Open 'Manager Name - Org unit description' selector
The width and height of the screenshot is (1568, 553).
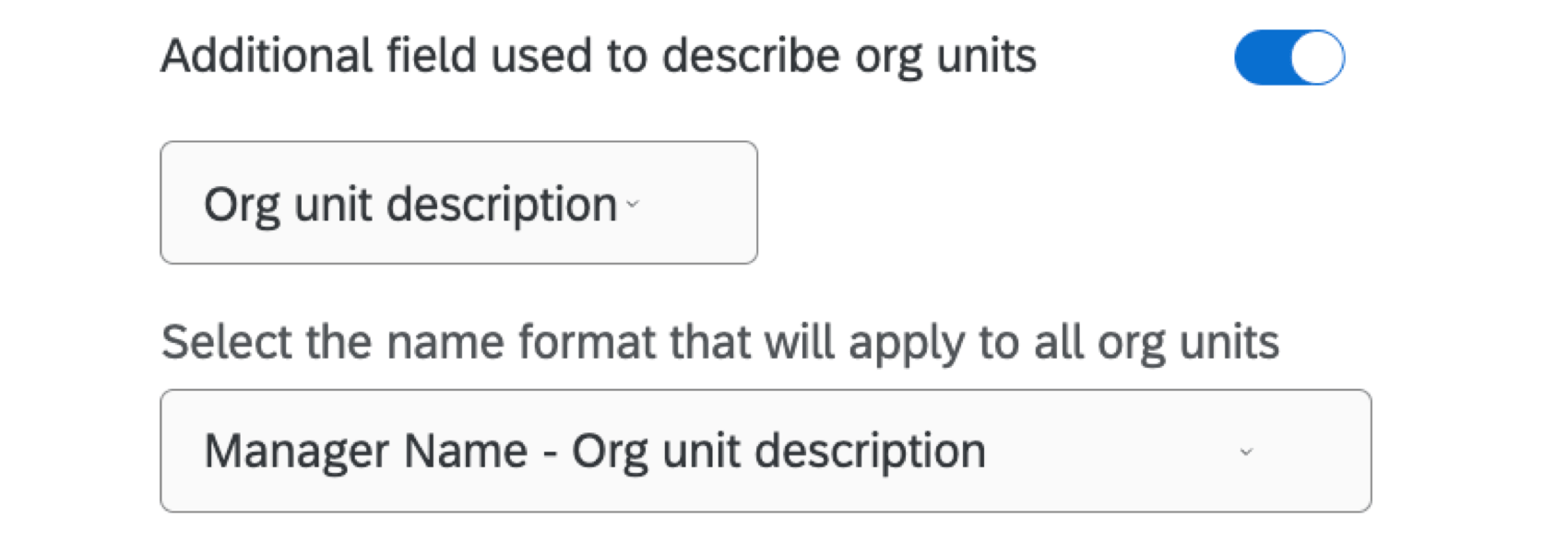[766, 451]
